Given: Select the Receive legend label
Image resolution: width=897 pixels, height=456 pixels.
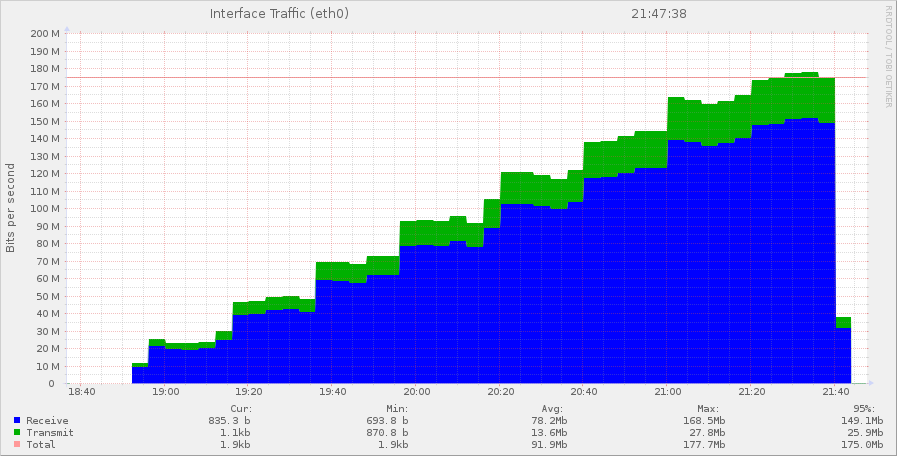Looking at the screenshot, I should point(47,421).
